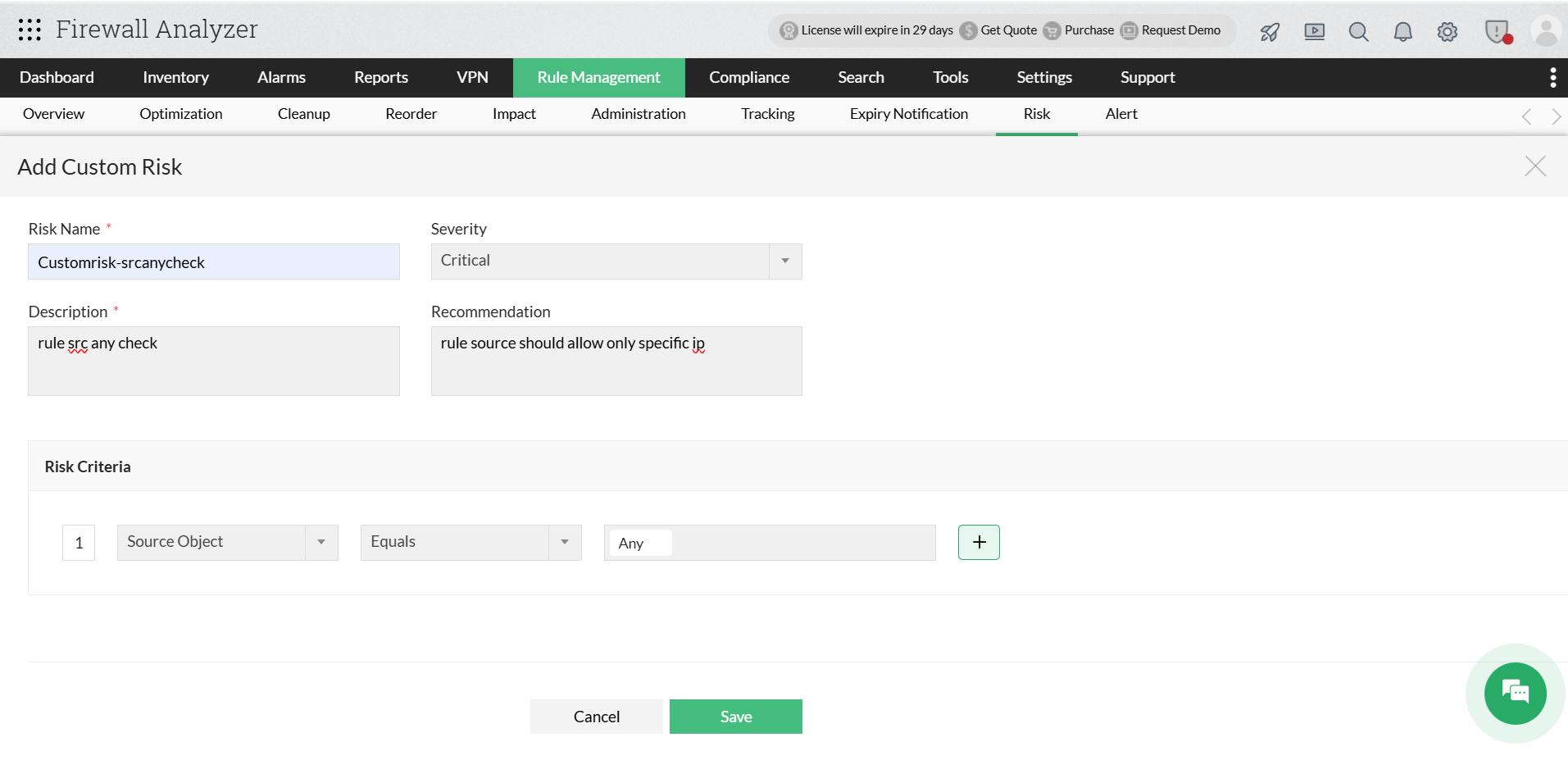The width and height of the screenshot is (1568, 760).
Task: Select the Rule Management menu
Action: coord(598,77)
